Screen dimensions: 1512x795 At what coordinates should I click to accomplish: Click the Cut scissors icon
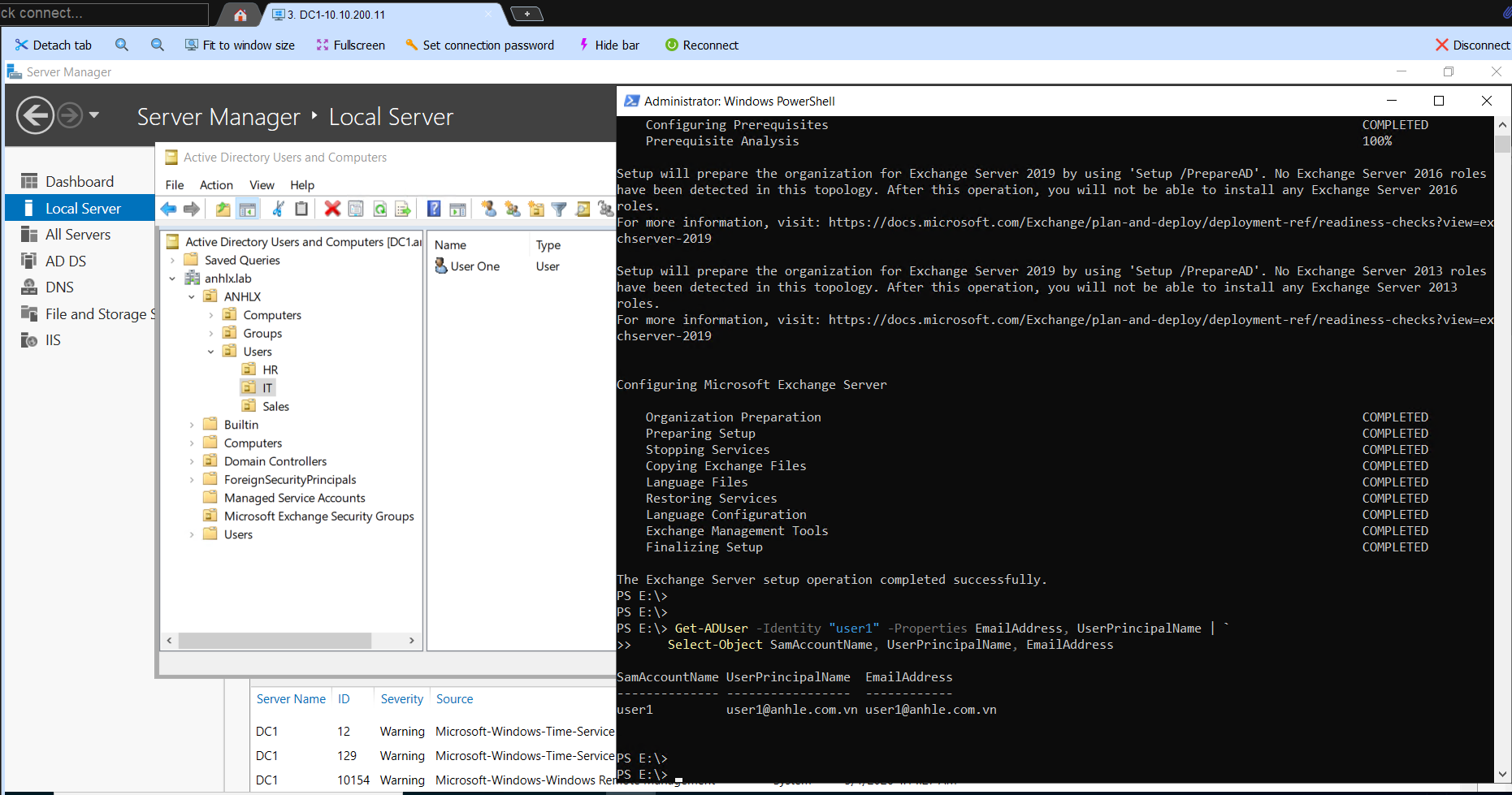pyautogui.click(x=278, y=210)
